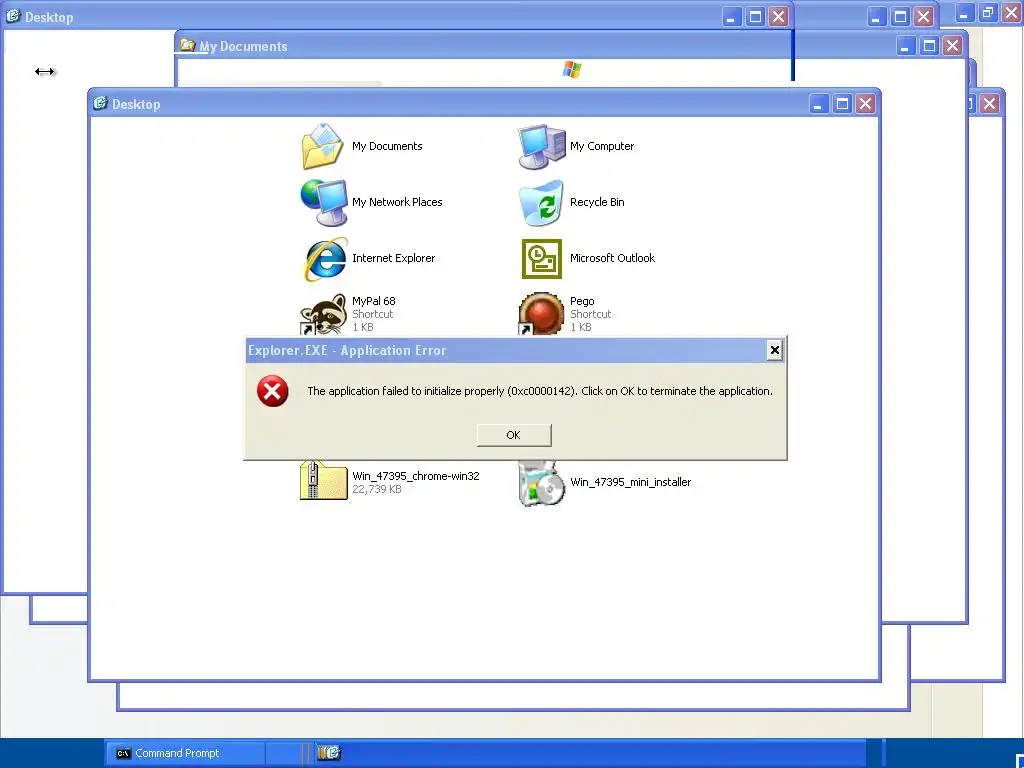Click OK to terminate the application
Screen dimensions: 1024x768
(514, 435)
